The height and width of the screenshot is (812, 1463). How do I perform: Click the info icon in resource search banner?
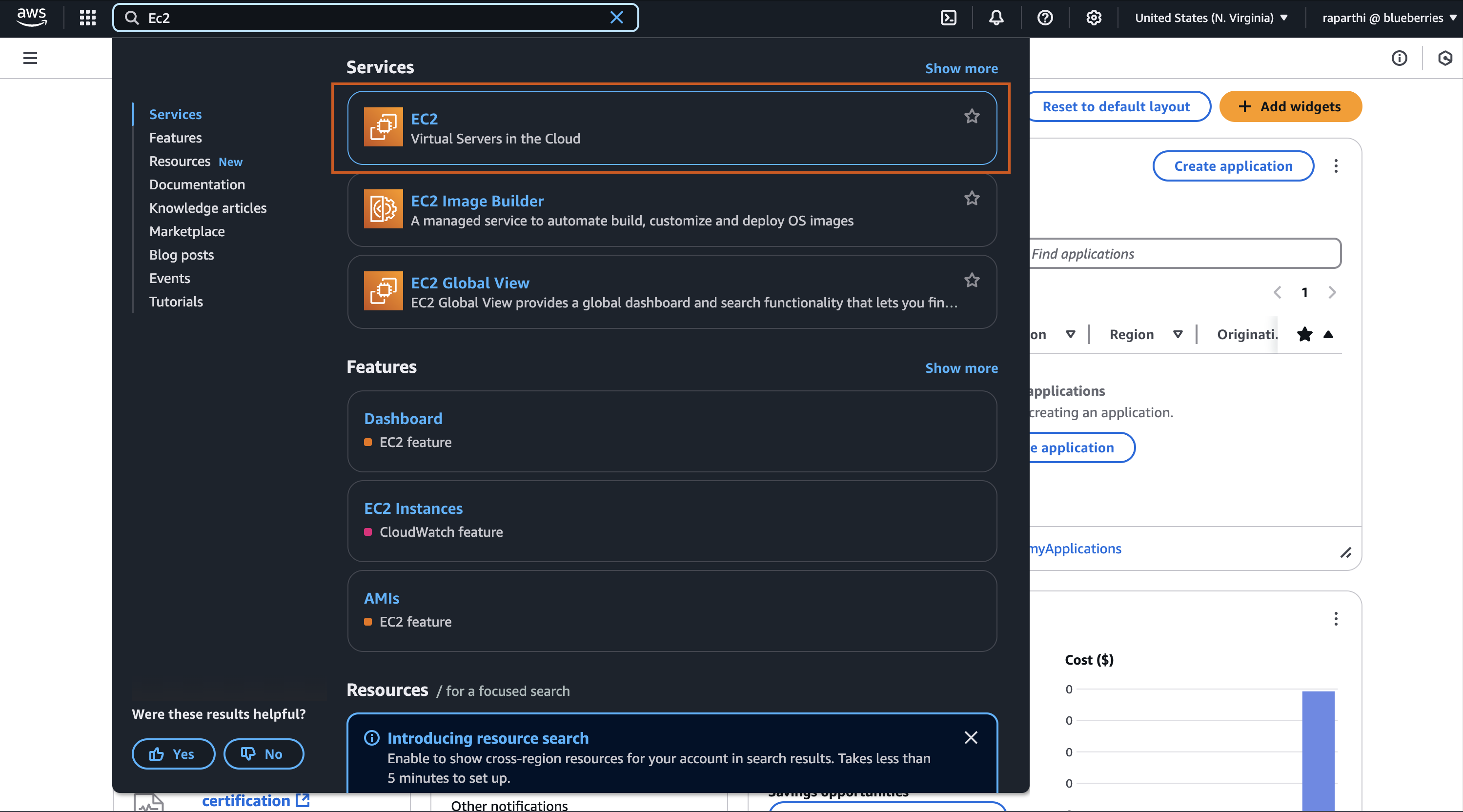(x=371, y=738)
